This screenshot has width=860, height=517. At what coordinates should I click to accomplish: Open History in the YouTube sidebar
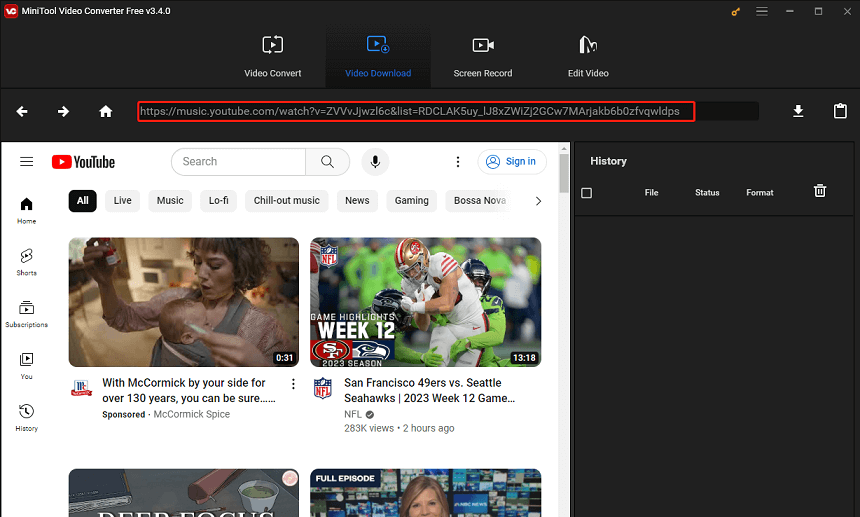[26, 418]
